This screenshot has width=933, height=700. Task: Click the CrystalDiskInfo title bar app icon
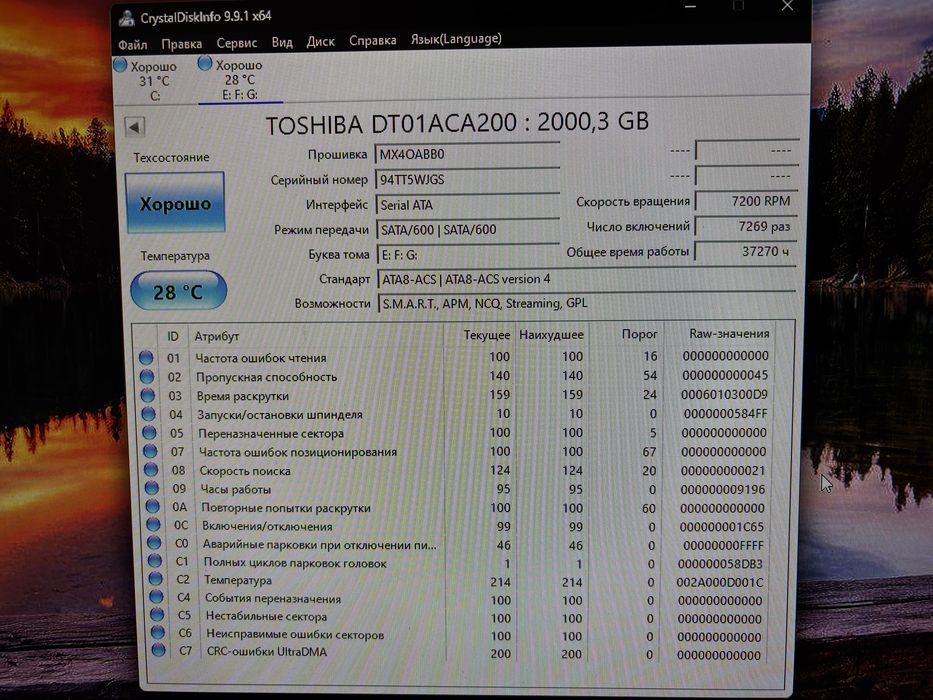[126, 18]
